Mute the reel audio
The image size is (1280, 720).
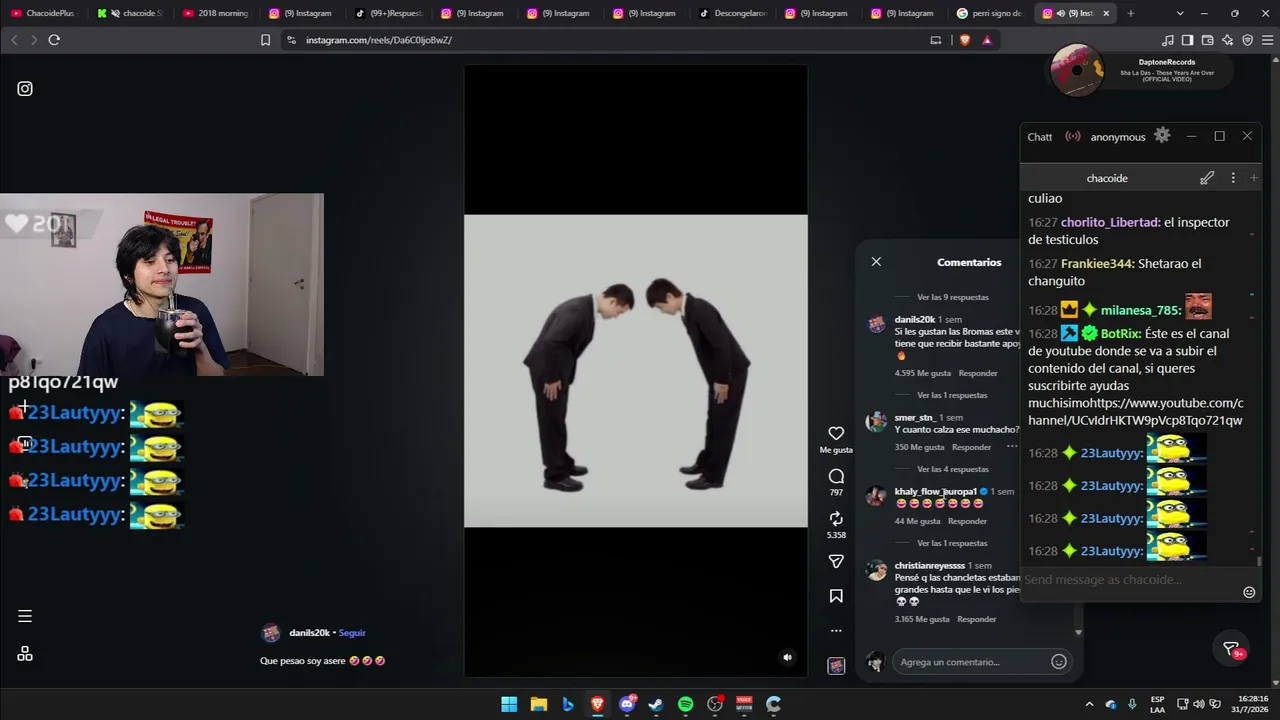(787, 657)
